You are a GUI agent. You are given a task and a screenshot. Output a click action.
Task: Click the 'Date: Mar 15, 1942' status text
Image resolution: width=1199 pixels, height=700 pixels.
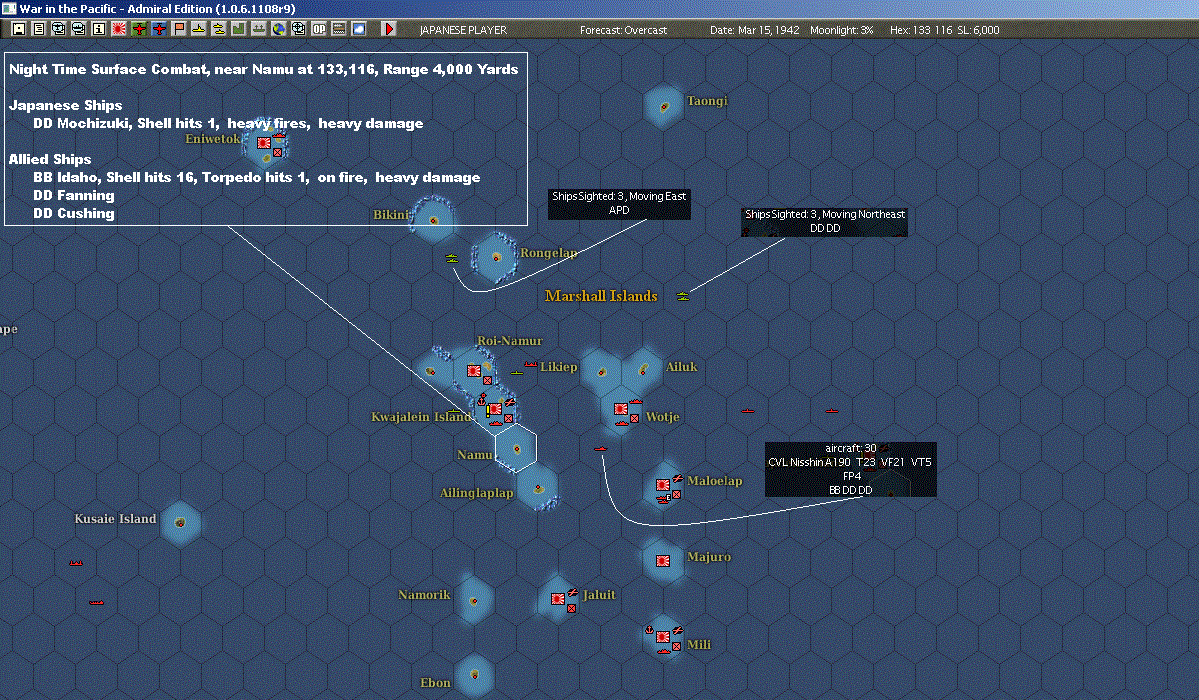(x=755, y=30)
